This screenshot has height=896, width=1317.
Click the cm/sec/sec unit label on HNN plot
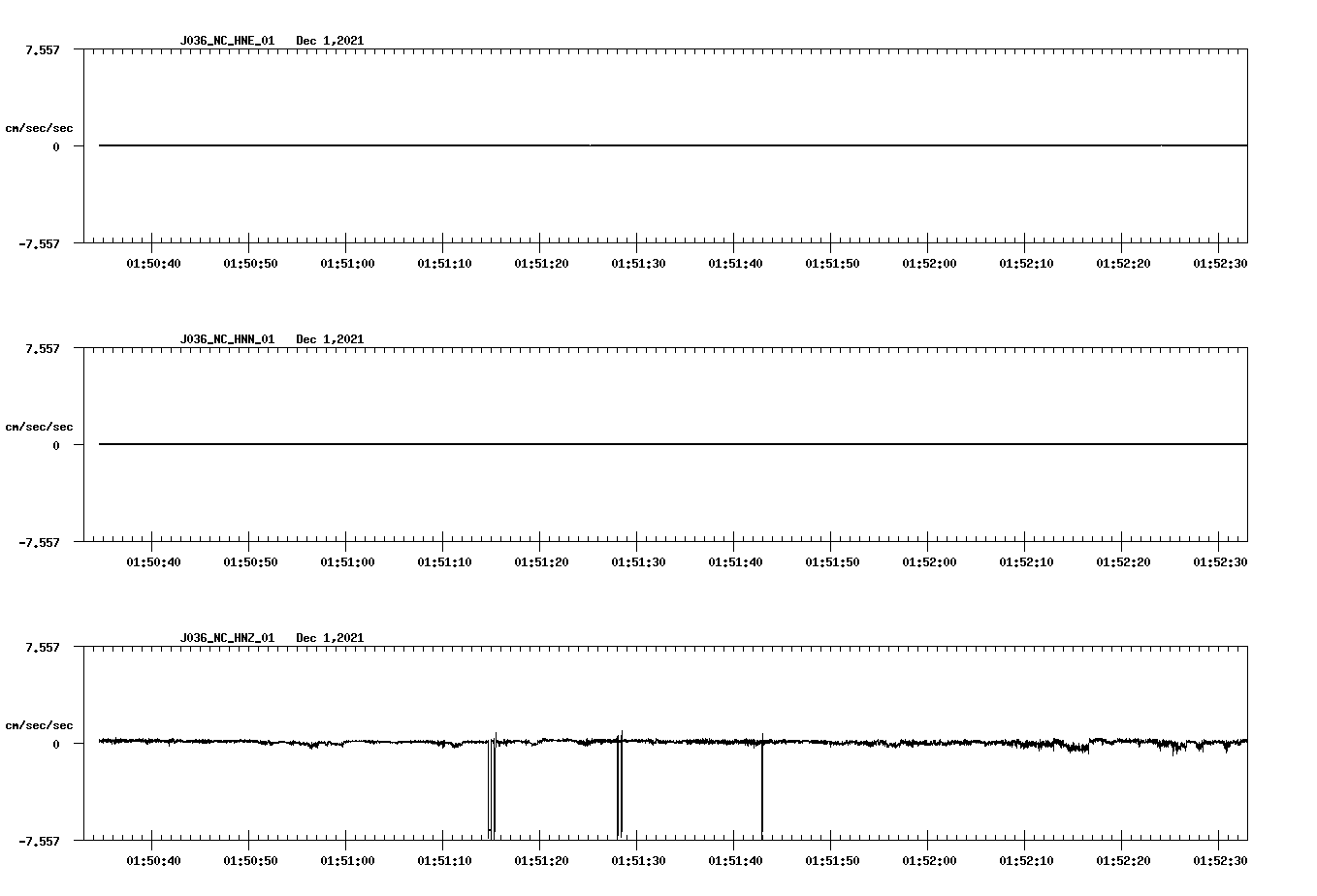pyautogui.click(x=39, y=427)
